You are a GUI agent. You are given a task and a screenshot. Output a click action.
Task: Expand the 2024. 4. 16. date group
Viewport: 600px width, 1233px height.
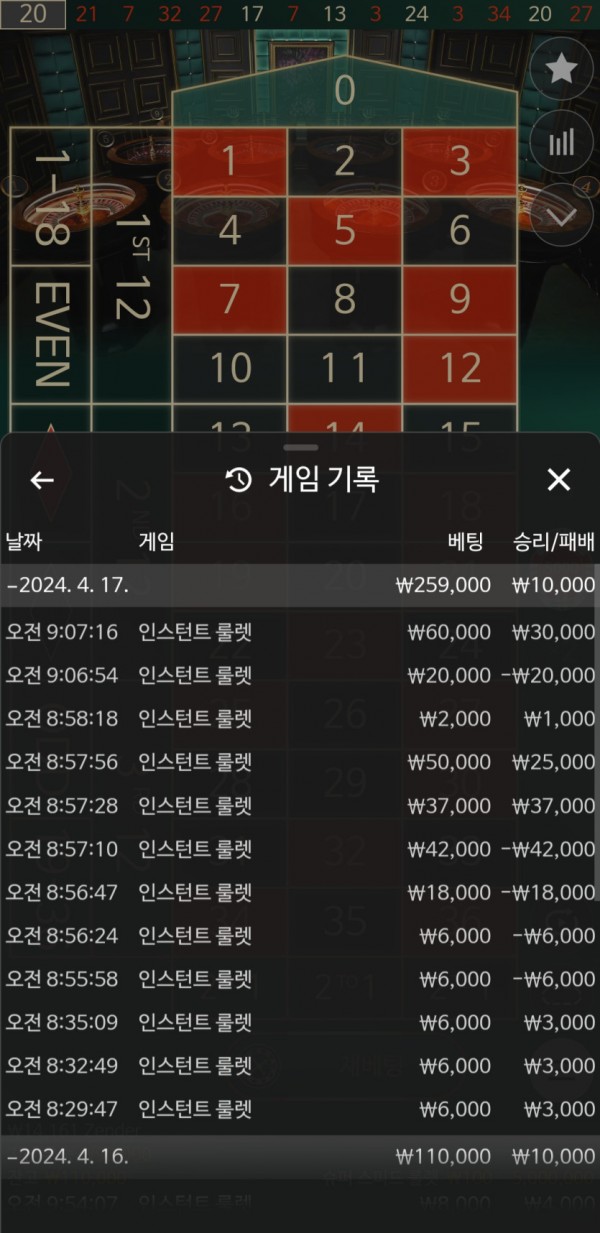click(300, 1157)
